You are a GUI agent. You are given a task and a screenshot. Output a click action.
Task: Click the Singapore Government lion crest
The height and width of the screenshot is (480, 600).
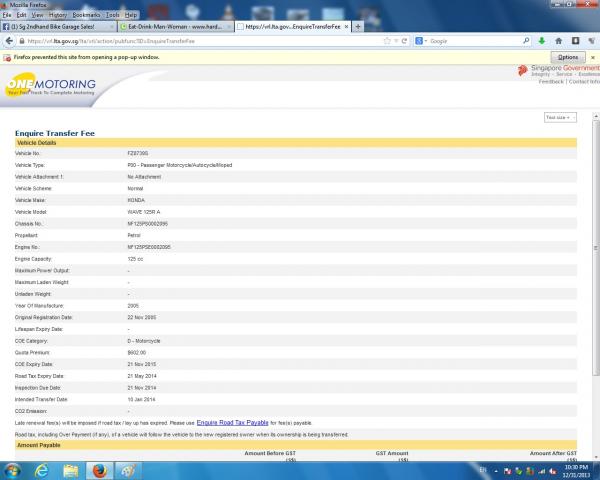(x=522, y=70)
